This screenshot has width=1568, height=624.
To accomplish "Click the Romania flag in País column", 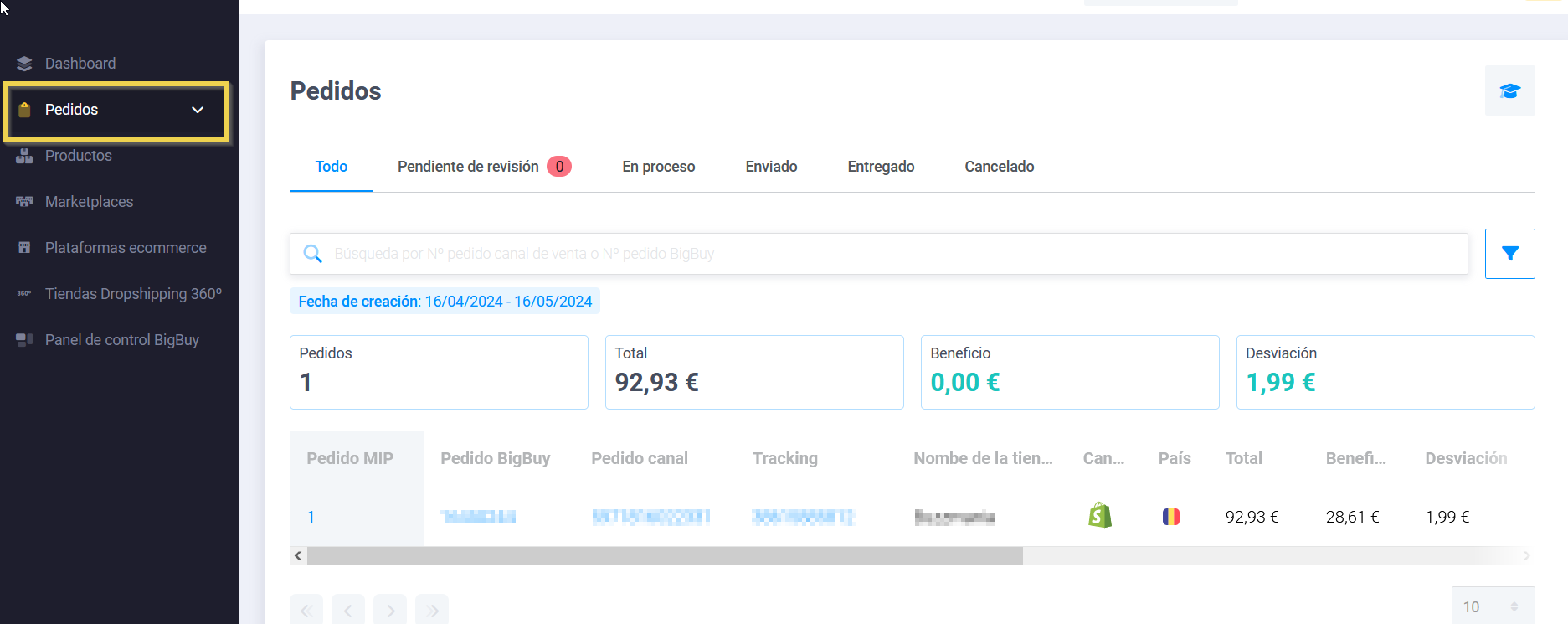I will click(x=1170, y=517).
